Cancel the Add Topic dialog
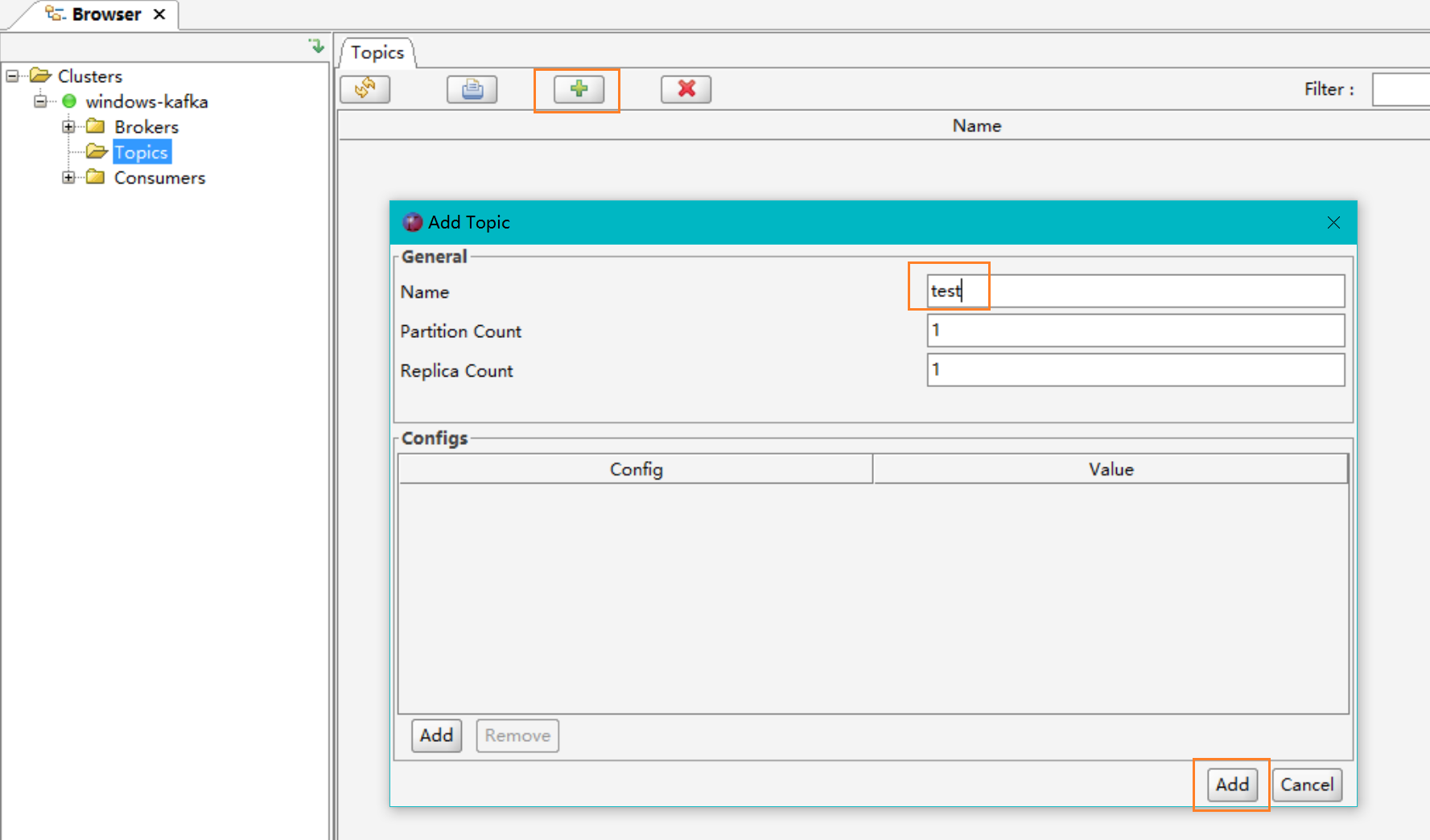 tap(1307, 784)
